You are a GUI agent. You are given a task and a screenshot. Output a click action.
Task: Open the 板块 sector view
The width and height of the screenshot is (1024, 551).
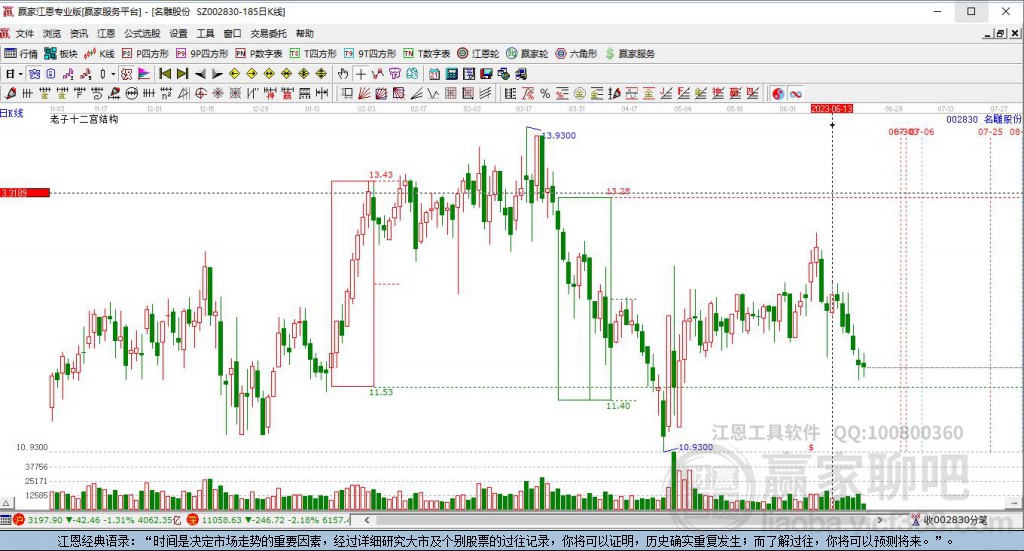[x=61, y=54]
